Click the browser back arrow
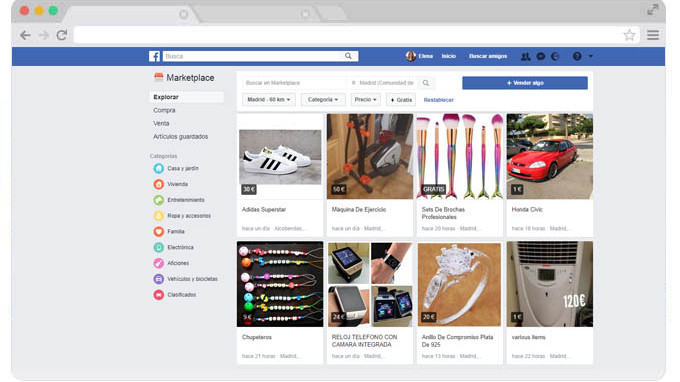Viewport: 680px width, 382px height. [25, 35]
